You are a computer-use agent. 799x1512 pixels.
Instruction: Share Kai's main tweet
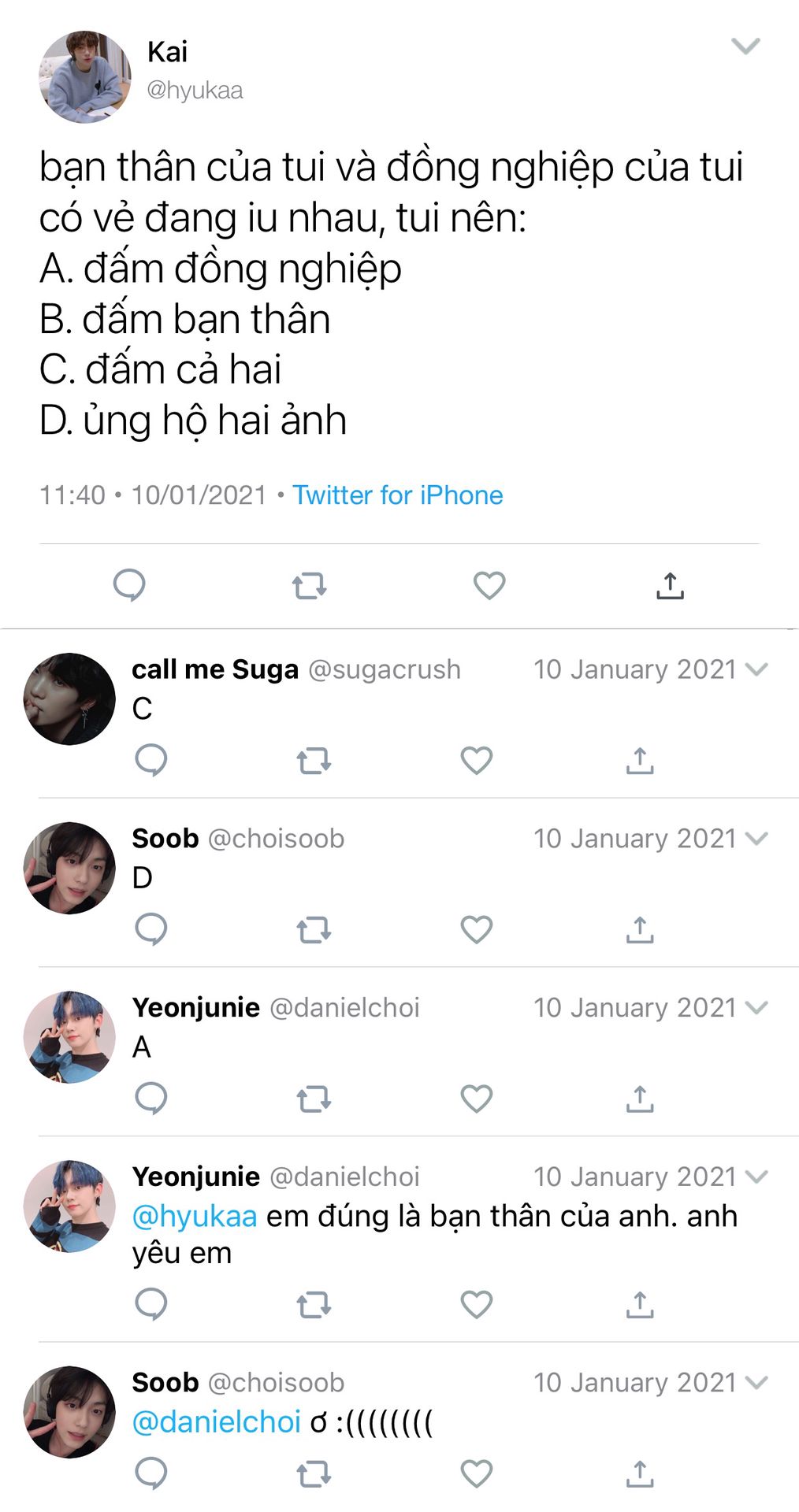[670, 586]
